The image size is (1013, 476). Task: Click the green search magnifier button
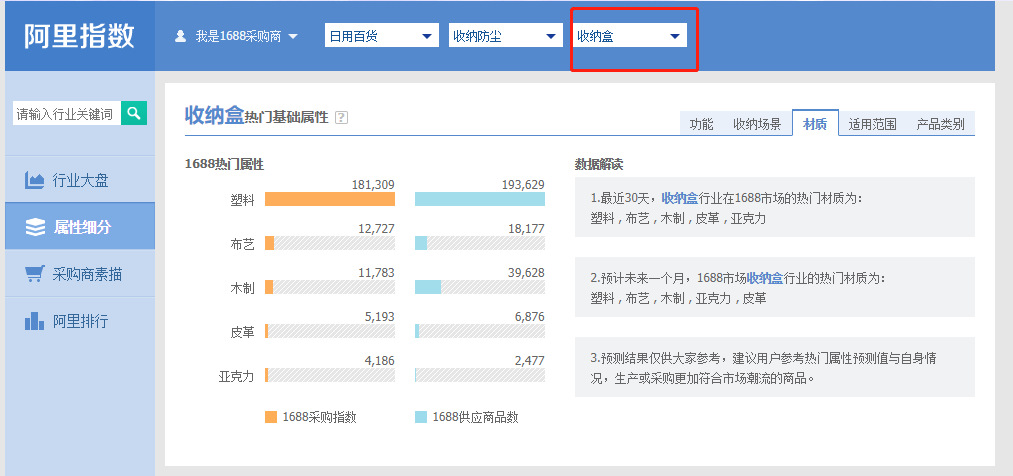click(x=134, y=113)
